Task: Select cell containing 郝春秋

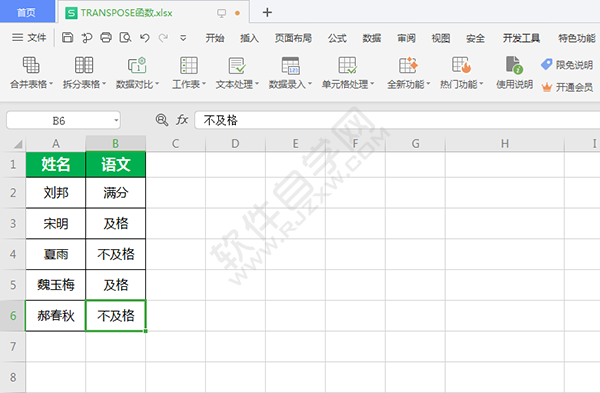Action: tap(56, 316)
